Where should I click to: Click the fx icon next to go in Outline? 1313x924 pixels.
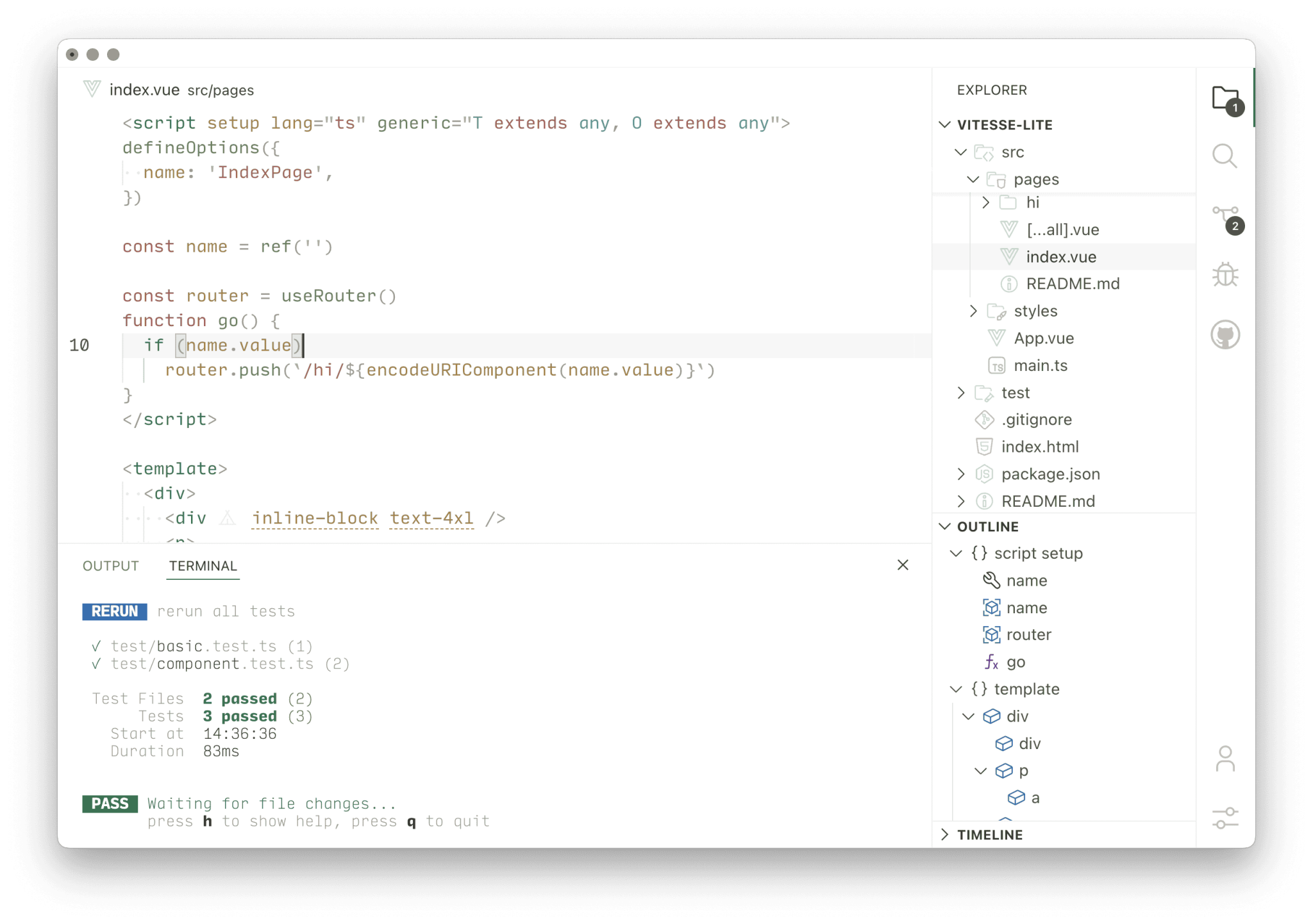pos(991,662)
